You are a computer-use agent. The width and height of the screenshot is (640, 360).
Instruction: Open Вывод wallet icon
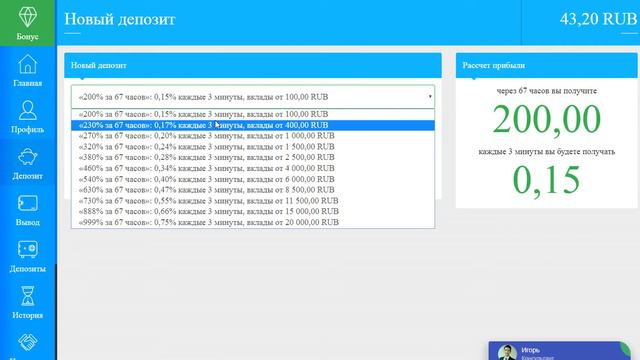coord(27,203)
